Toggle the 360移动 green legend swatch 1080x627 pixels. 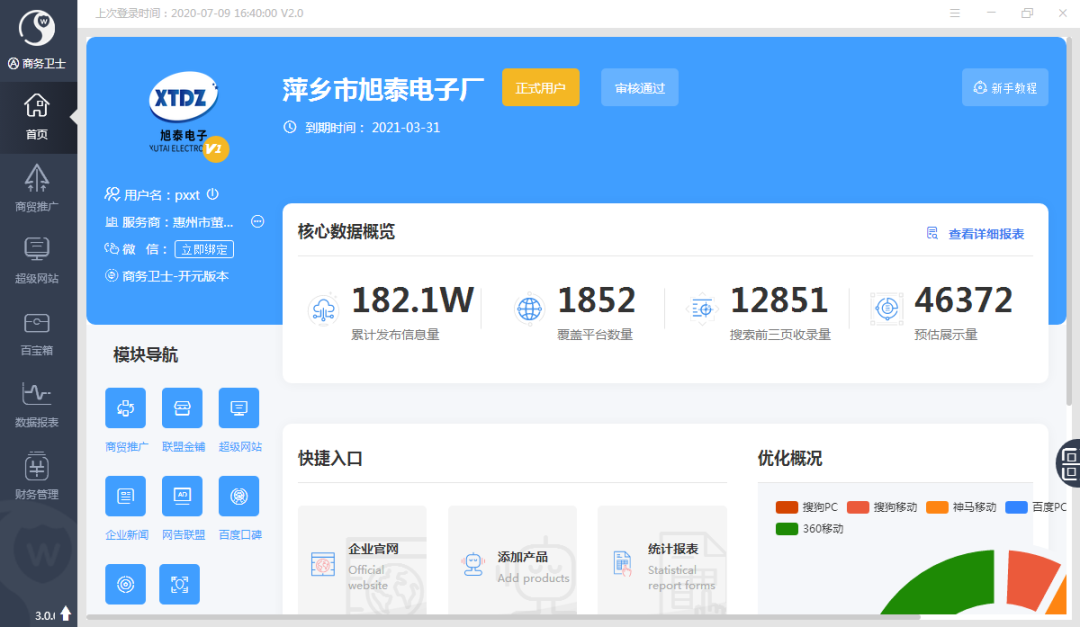click(787, 528)
